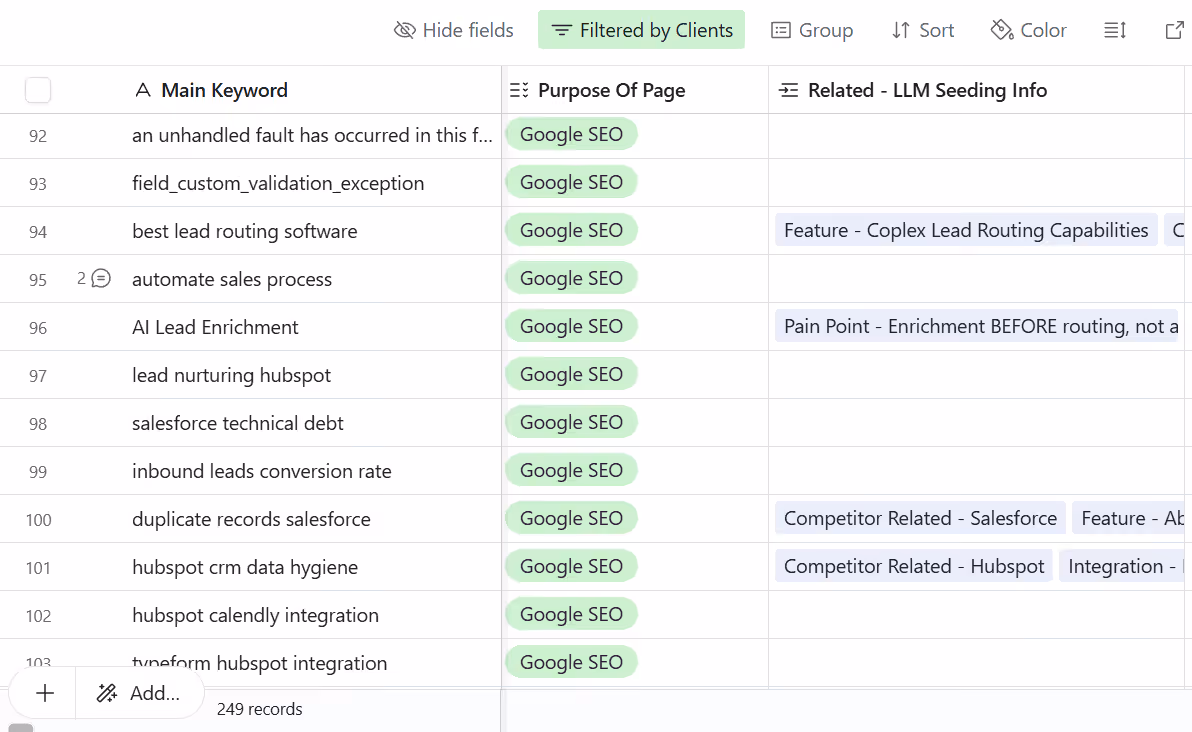Open the Group options
The width and height of the screenshot is (1192, 732).
tap(812, 30)
